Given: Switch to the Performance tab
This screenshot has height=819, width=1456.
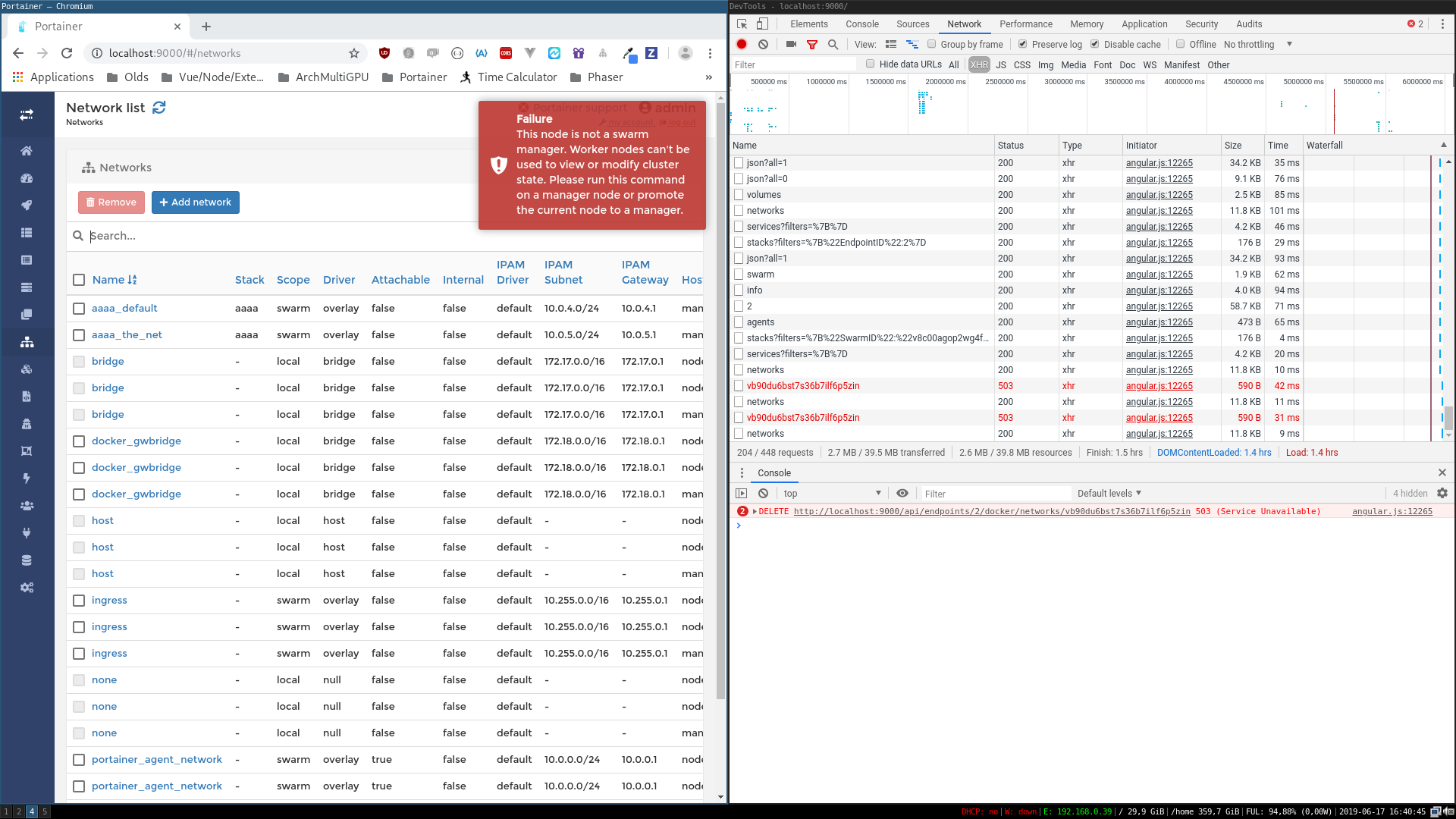Looking at the screenshot, I should click(x=1025, y=24).
